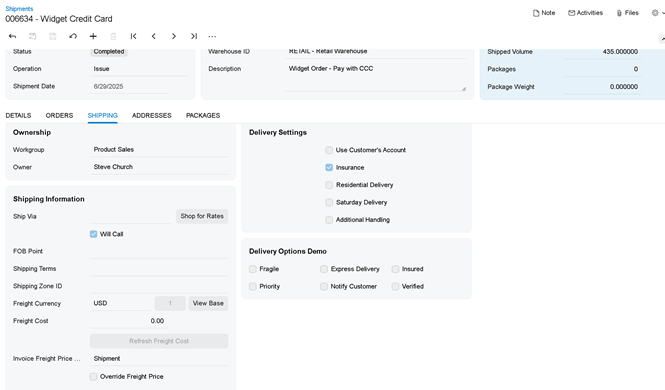
Task: Click the Shop for Rates button
Action: click(202, 216)
